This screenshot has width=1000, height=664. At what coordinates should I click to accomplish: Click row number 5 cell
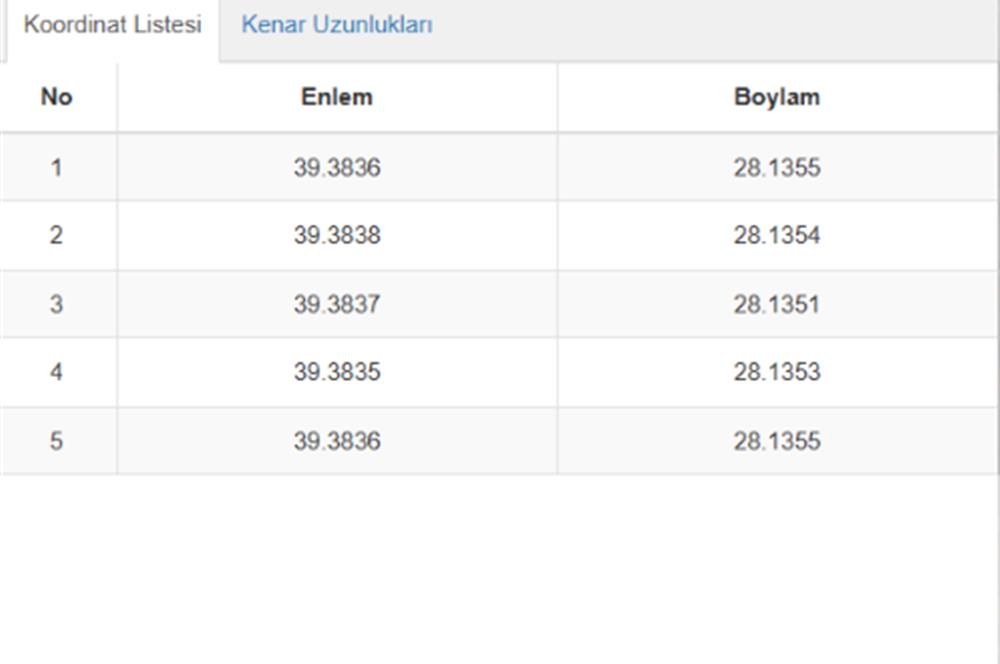pyautogui.click(x=57, y=441)
